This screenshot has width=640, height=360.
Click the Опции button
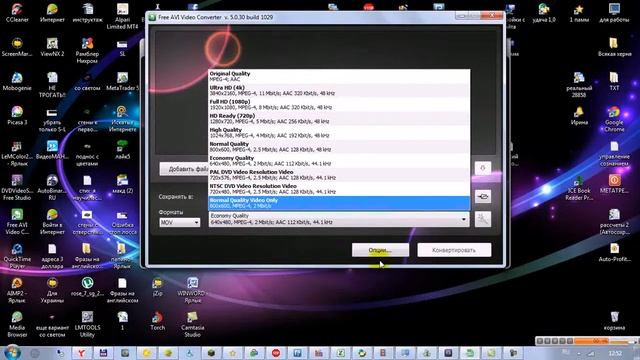pos(380,250)
